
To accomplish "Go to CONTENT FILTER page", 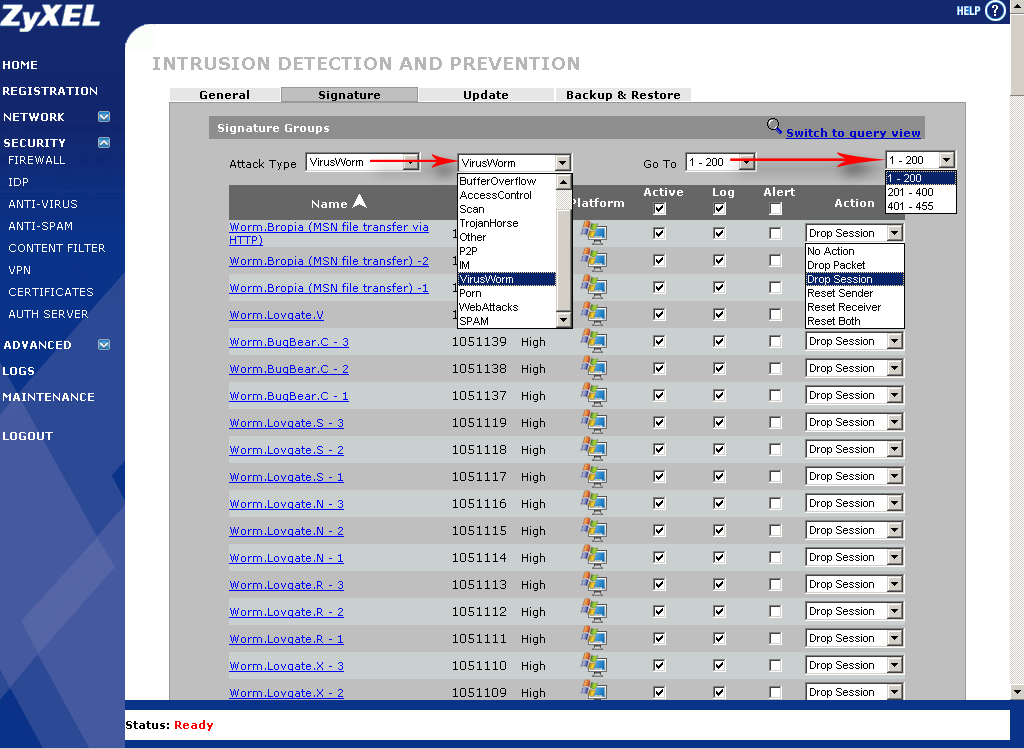I will (57, 248).
